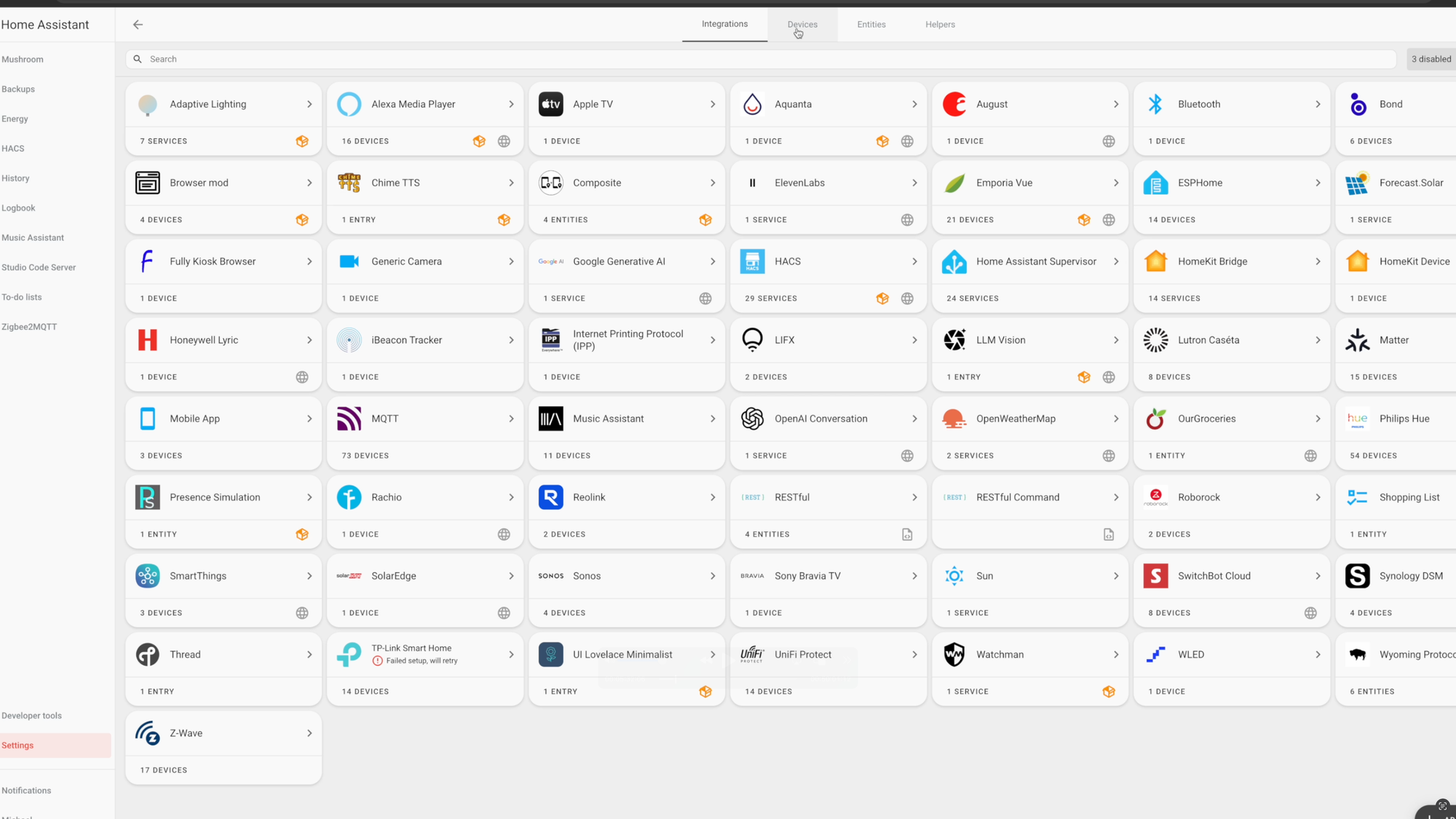1456x819 pixels.
Task: Click the Watchman shield icon
Action: (x=954, y=654)
